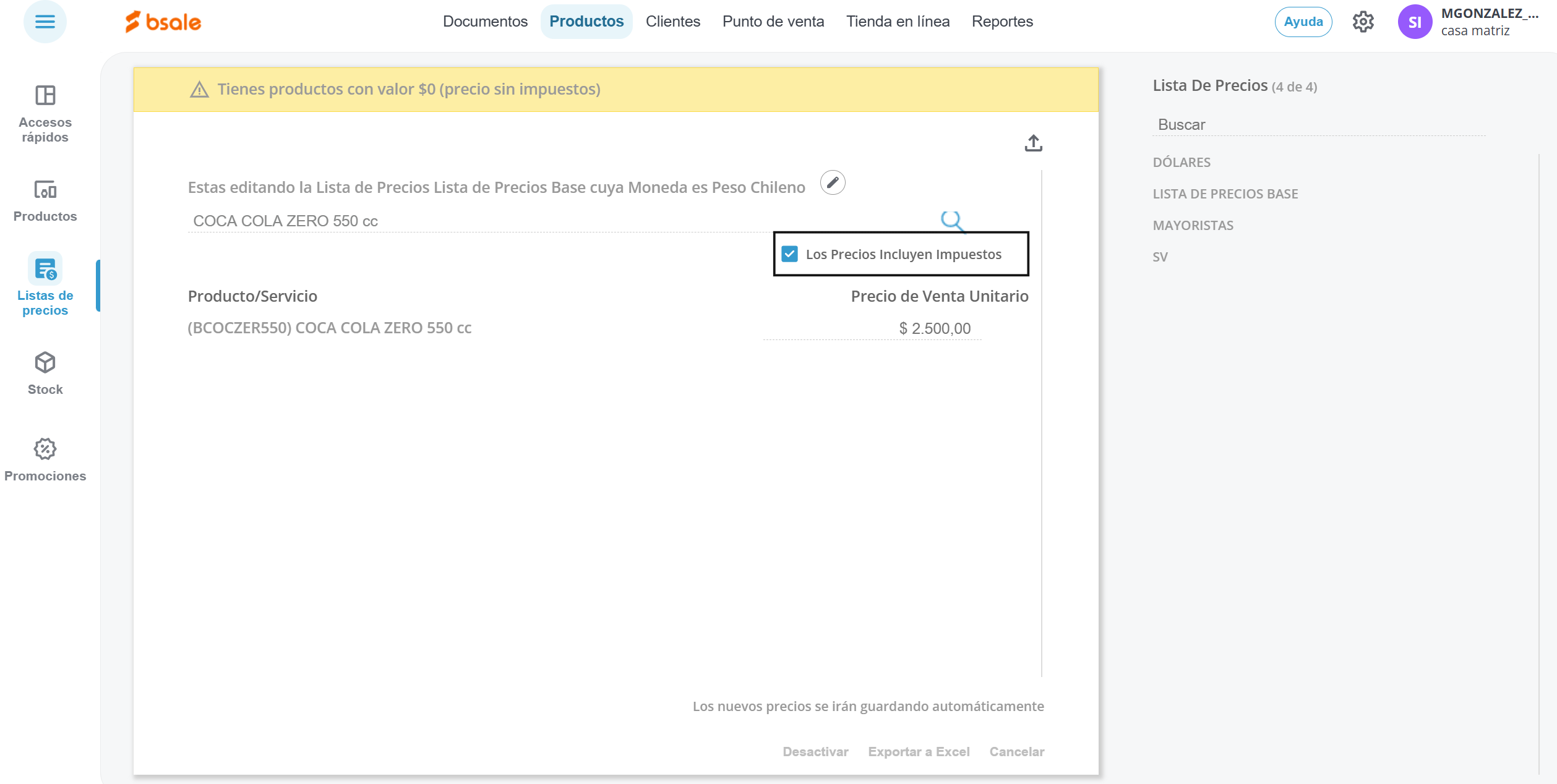Click the upload icon above the price list
Viewport: 1557px width, 784px height.
click(x=1033, y=143)
